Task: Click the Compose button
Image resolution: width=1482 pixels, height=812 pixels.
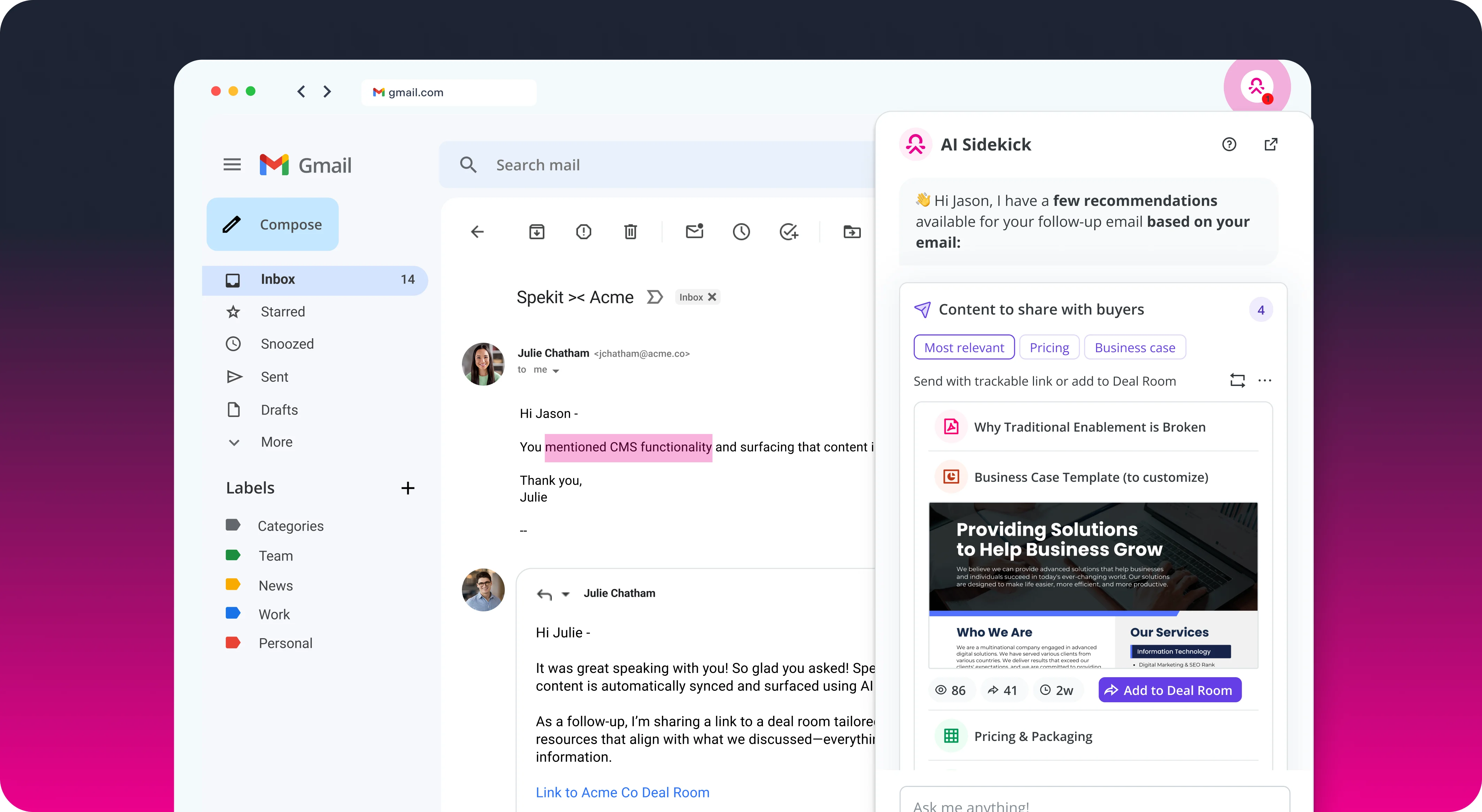Action: coord(273,224)
